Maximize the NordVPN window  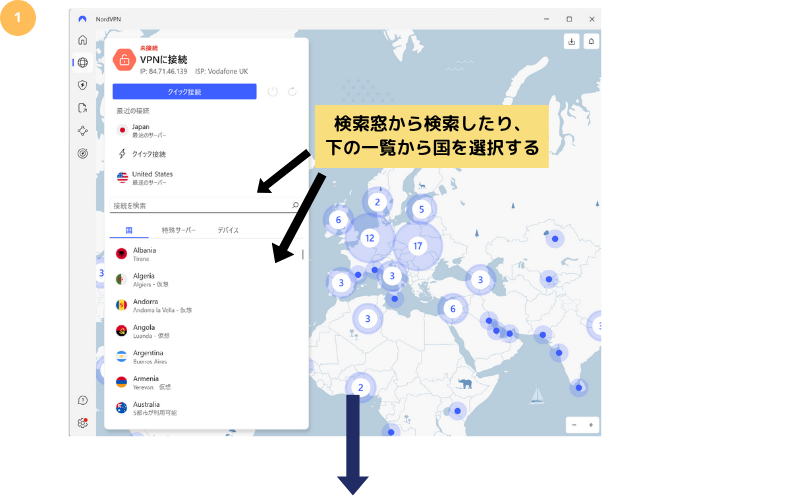click(x=569, y=19)
